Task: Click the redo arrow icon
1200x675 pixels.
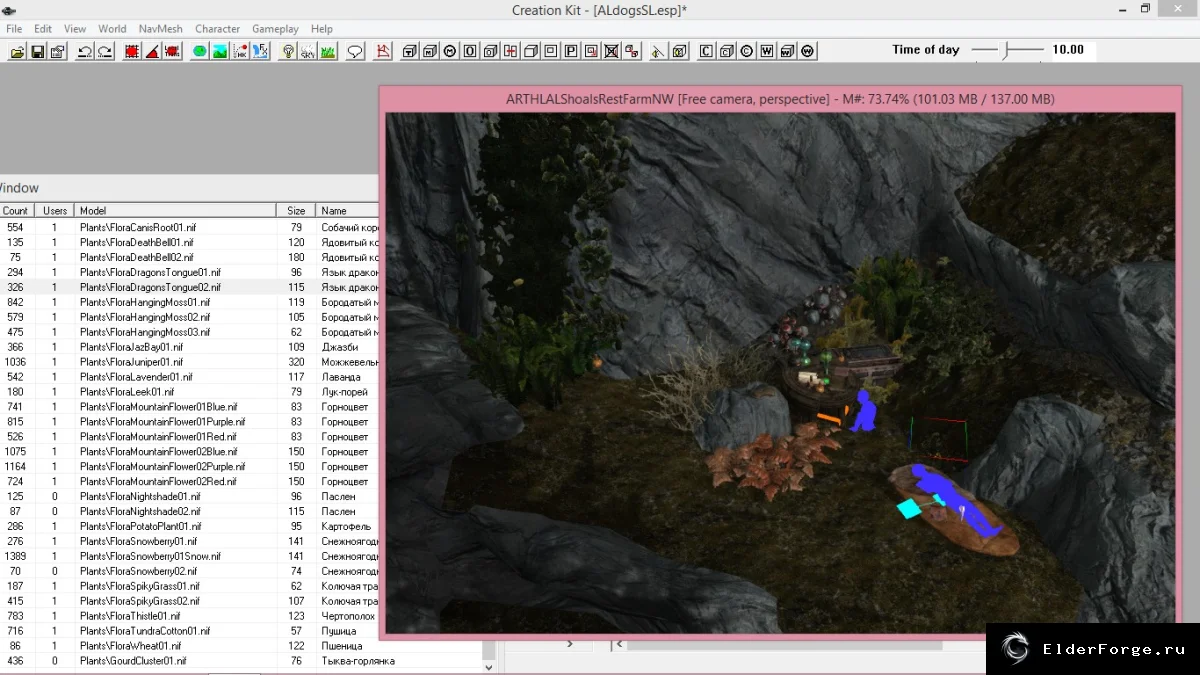Action: [105, 51]
